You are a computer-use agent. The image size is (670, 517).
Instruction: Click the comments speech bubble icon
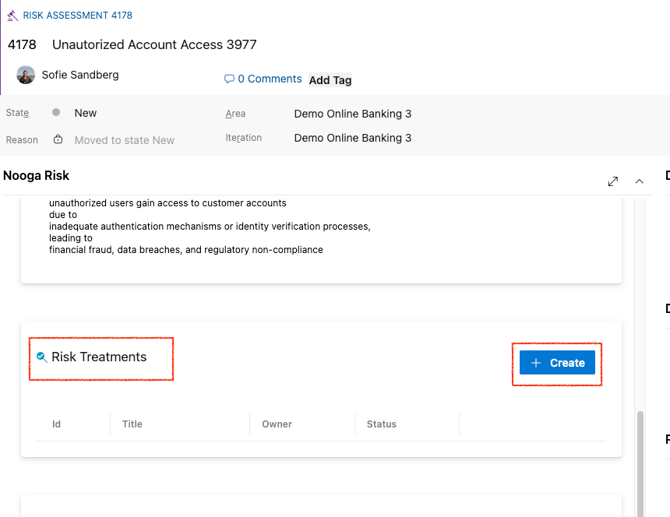229,79
